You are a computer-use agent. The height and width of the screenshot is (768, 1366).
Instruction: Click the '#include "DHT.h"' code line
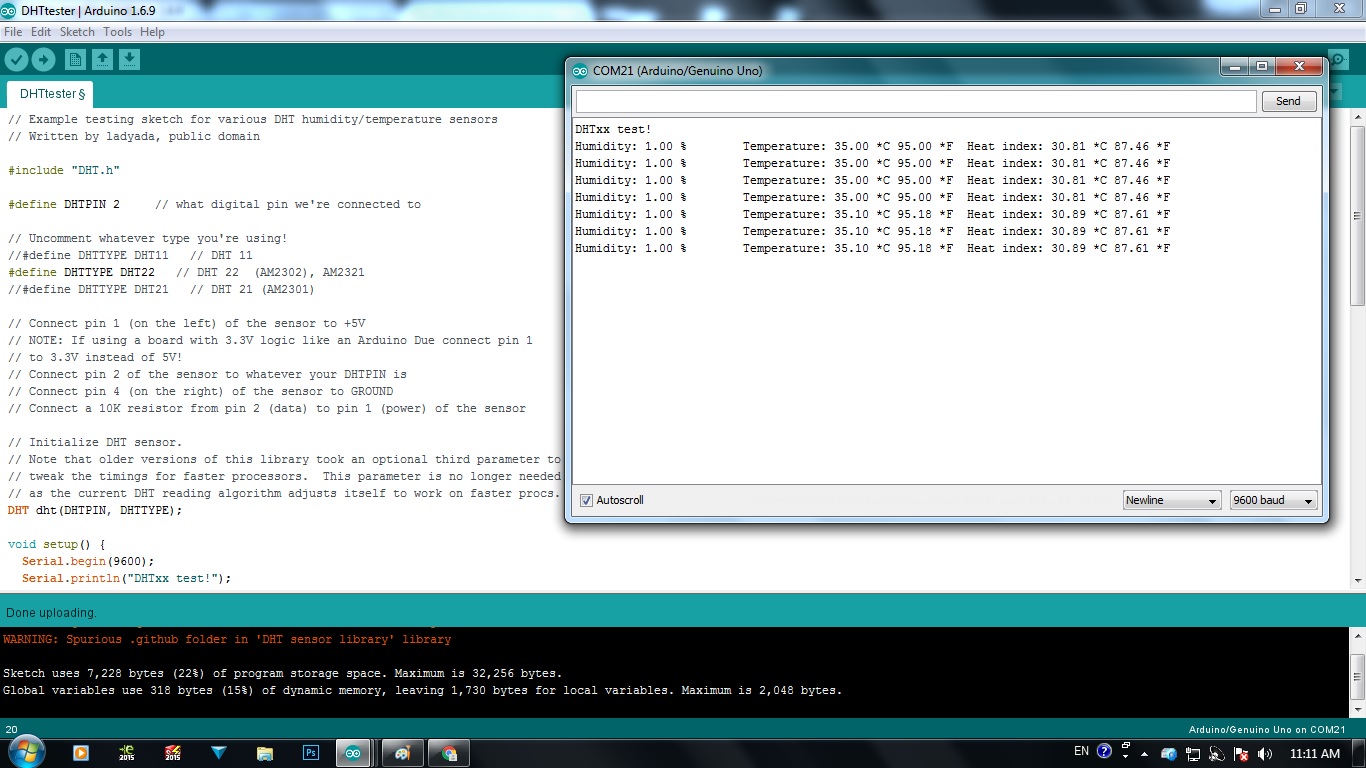pyautogui.click(x=64, y=170)
